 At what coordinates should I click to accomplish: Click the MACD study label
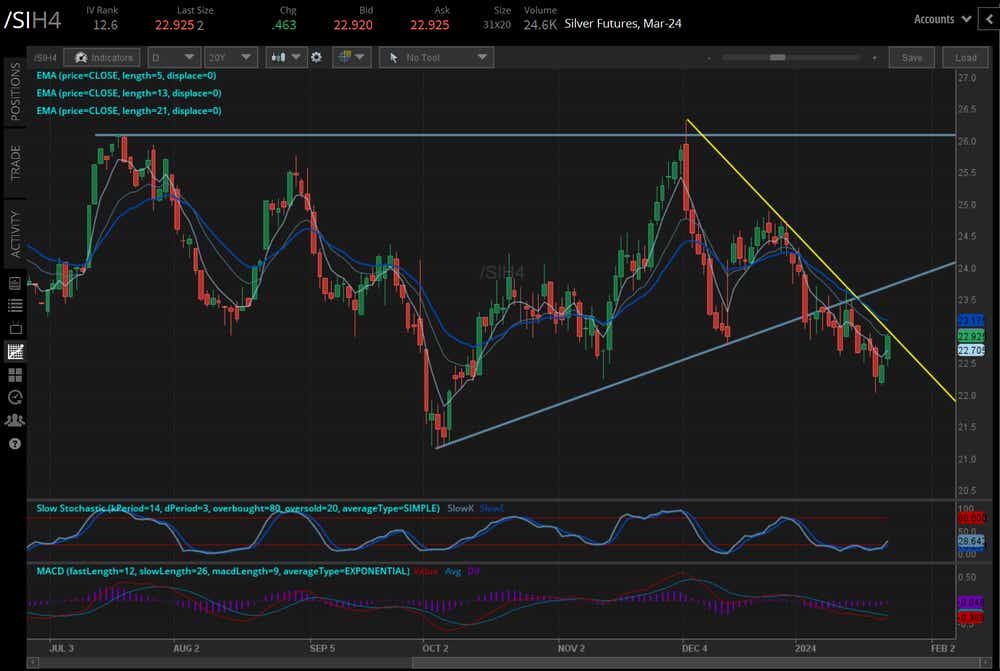223,571
